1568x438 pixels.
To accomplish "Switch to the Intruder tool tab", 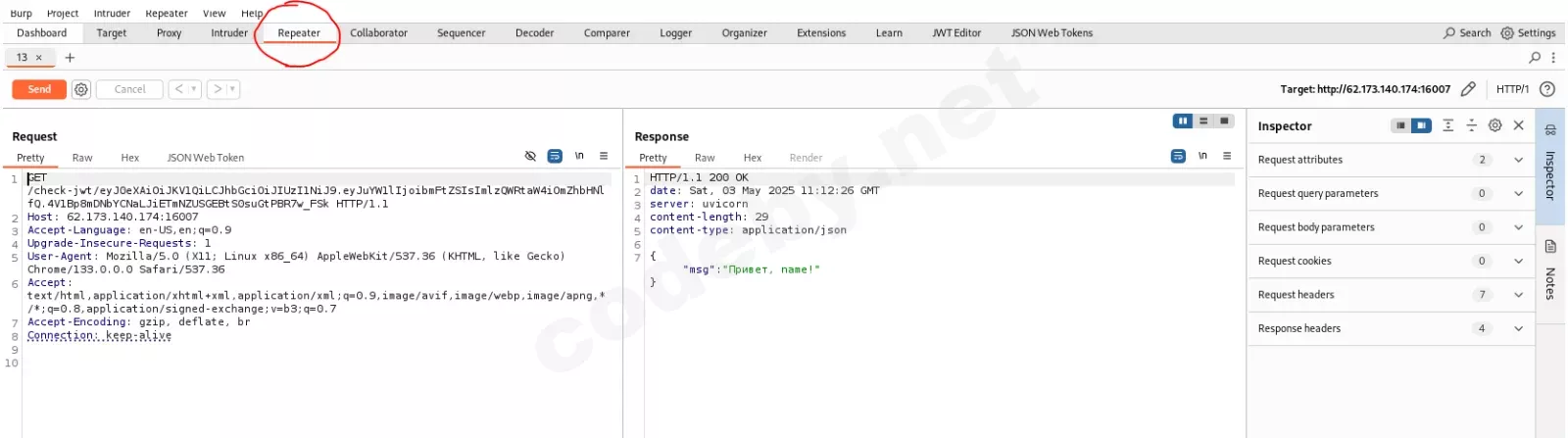I will (x=229, y=32).
